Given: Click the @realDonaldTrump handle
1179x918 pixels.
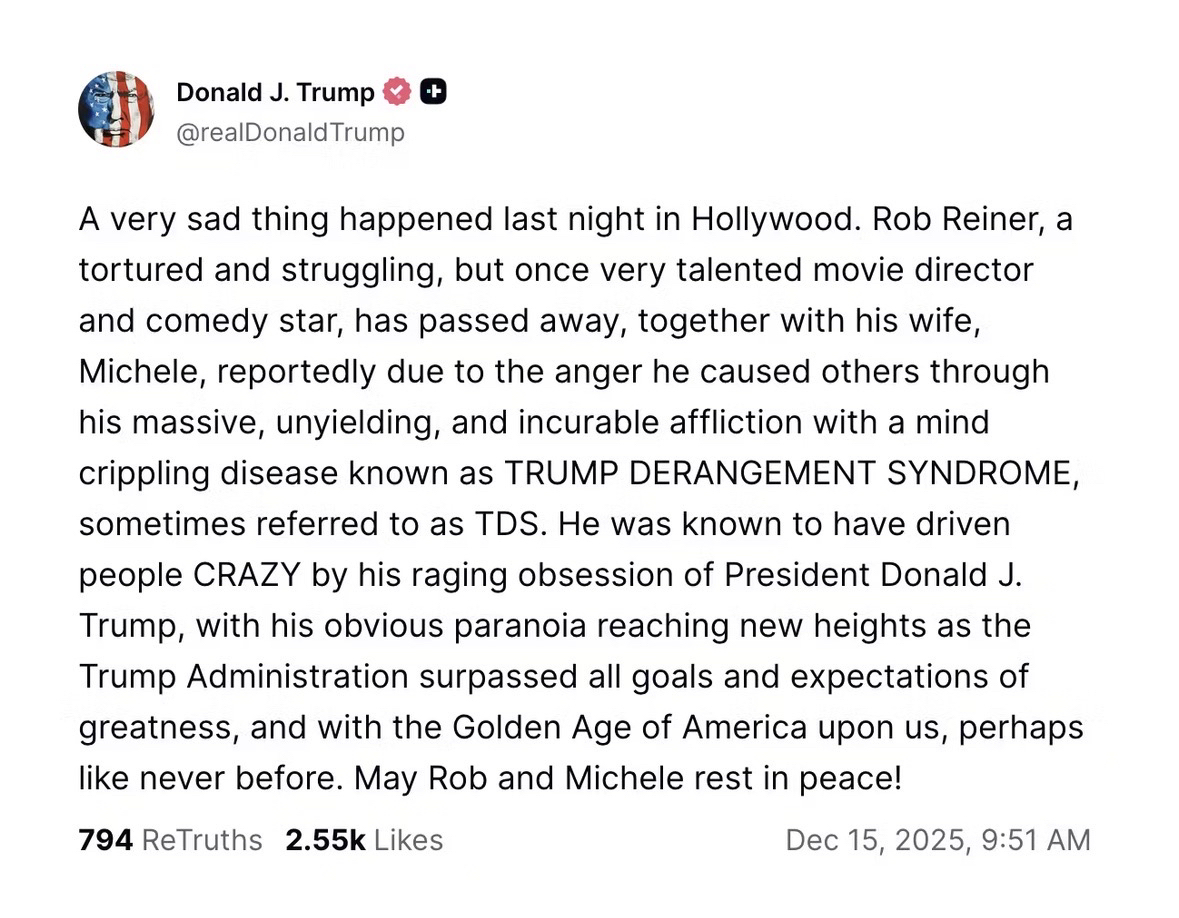Looking at the screenshot, I should pyautogui.click(x=290, y=133).
